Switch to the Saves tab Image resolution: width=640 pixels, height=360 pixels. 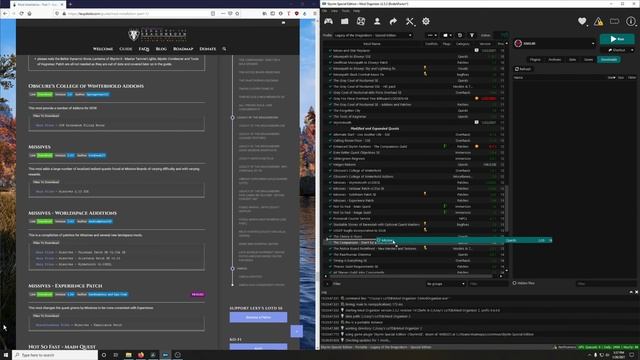[x=588, y=60]
